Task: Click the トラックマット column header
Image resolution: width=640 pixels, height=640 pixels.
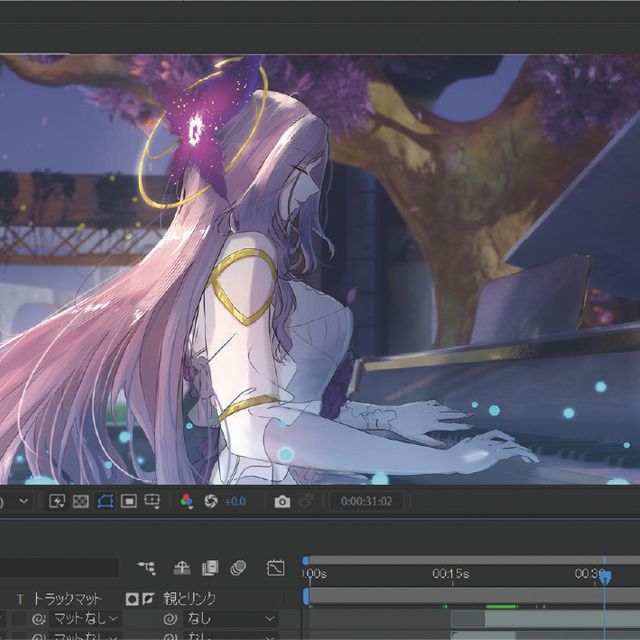Action: pyautogui.click(x=67, y=599)
